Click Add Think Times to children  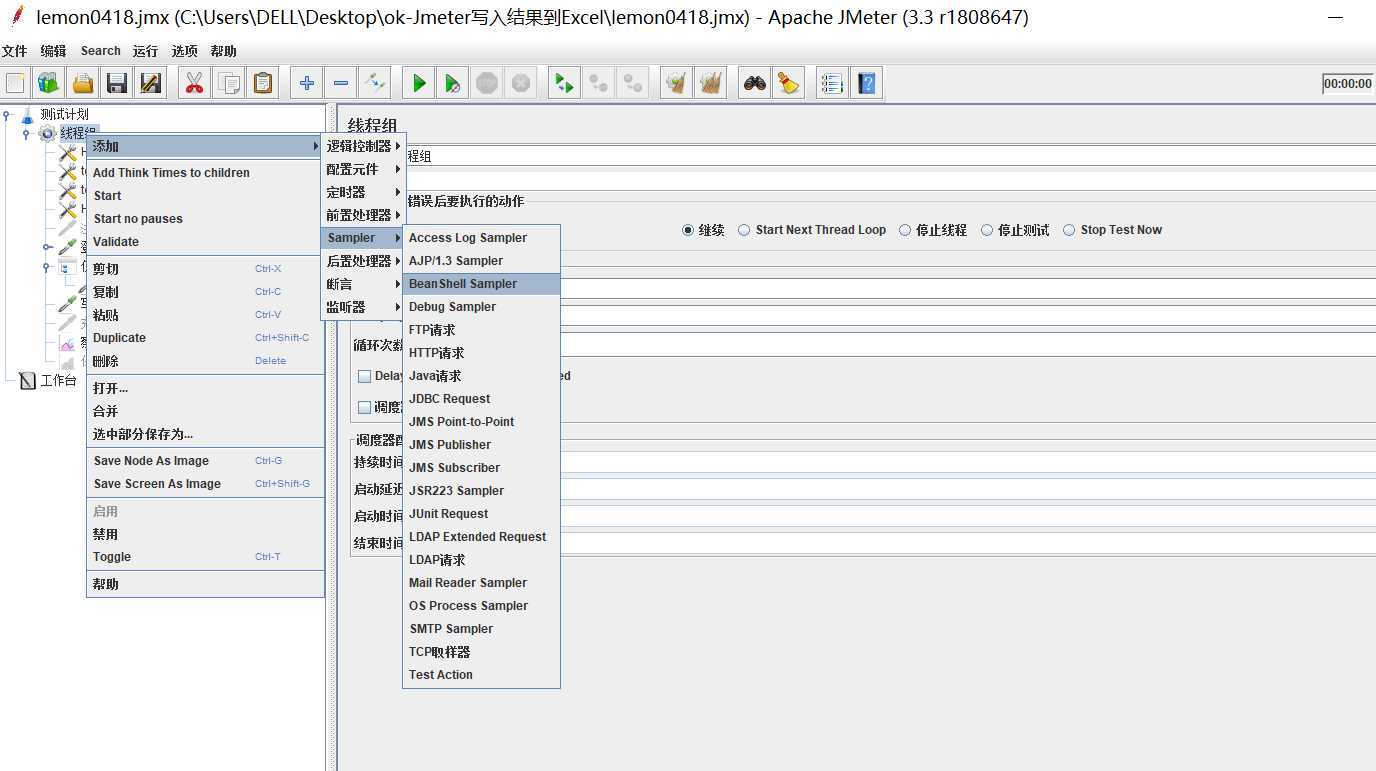coord(206,173)
